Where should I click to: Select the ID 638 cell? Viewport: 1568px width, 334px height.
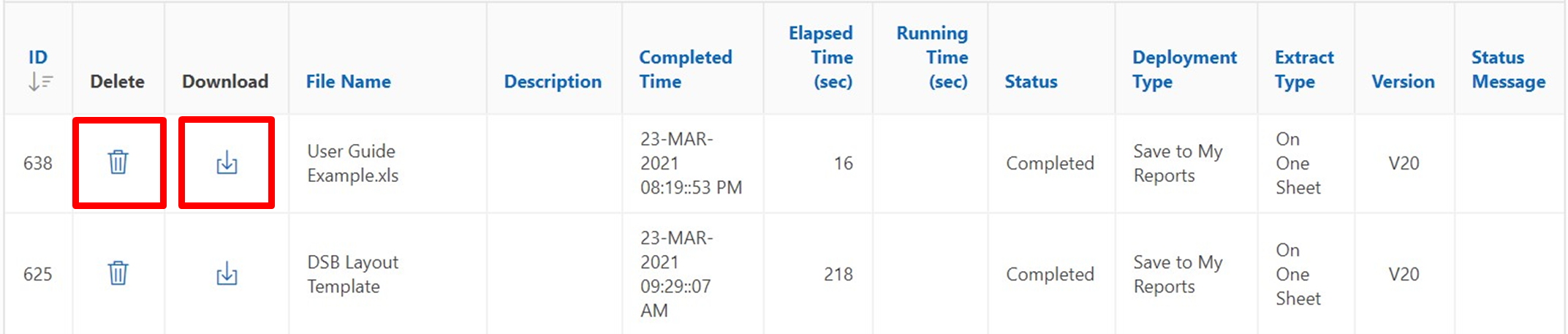[x=38, y=163]
